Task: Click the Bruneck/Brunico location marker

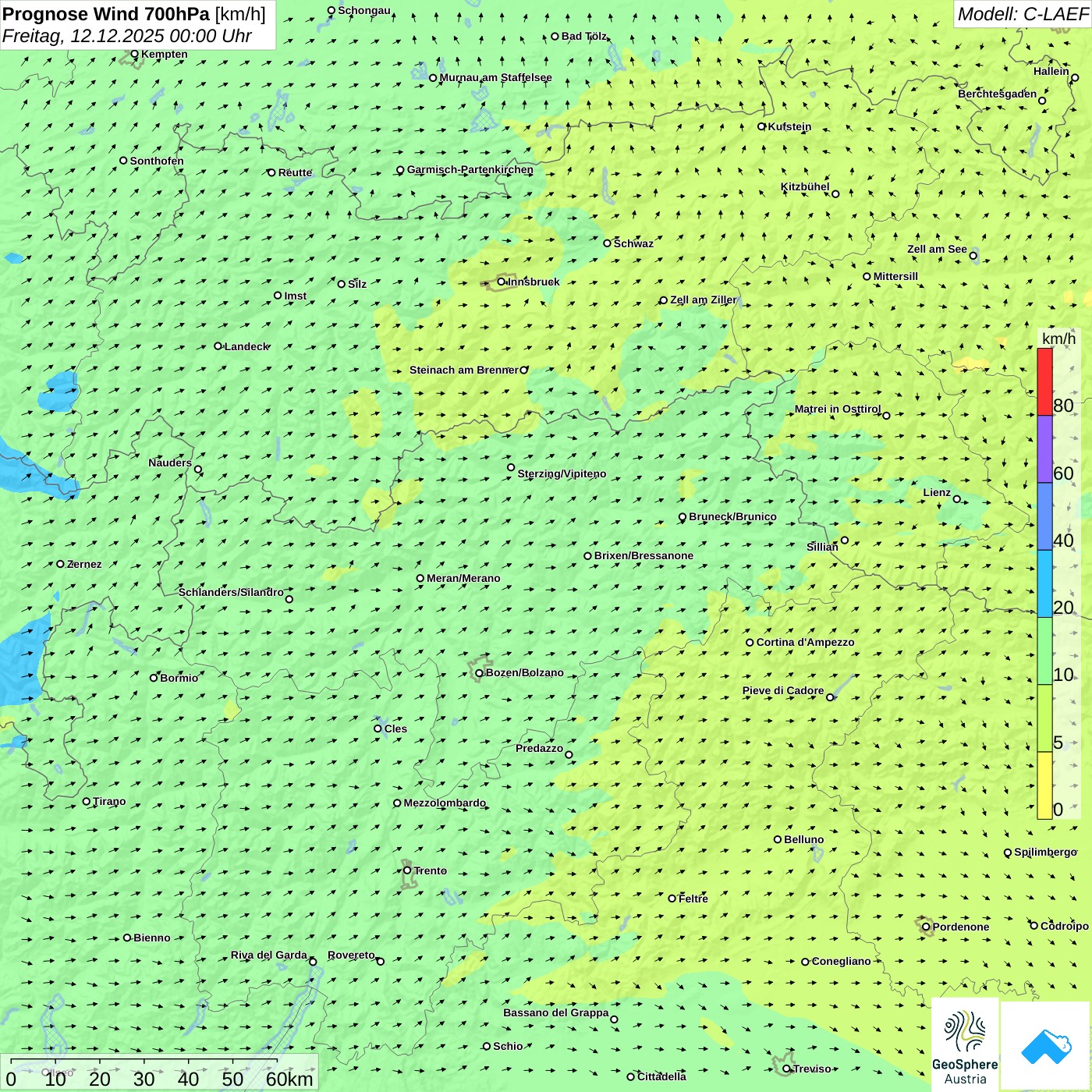Action: coord(682,517)
